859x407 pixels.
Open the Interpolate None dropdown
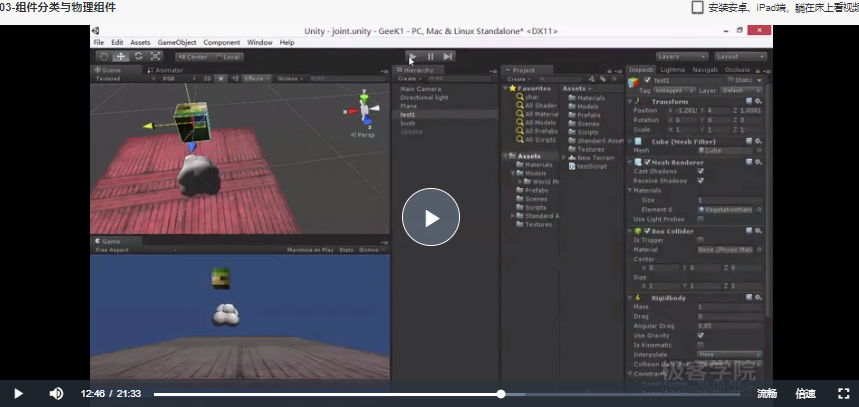(x=730, y=354)
